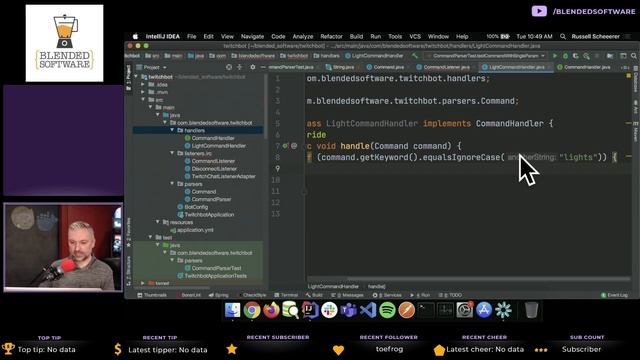The width and height of the screenshot is (640, 360).
Task: Hide the Project panel with minus icon
Action: [263, 67]
